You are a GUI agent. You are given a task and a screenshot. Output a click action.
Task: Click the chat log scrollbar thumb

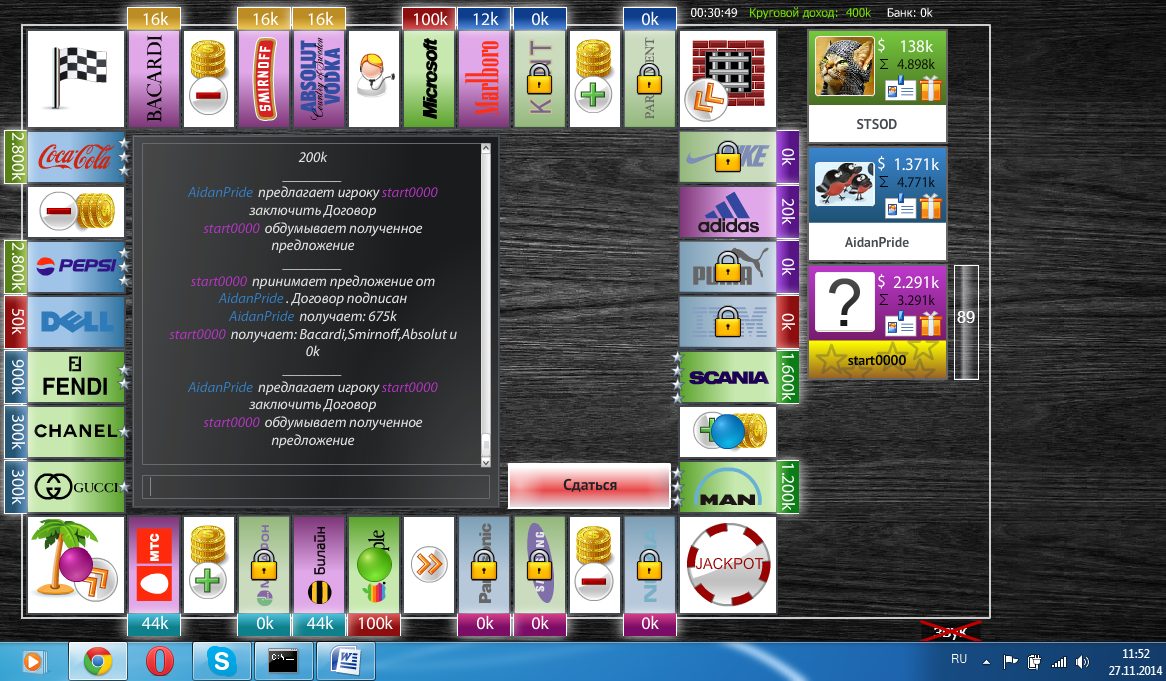(487, 445)
